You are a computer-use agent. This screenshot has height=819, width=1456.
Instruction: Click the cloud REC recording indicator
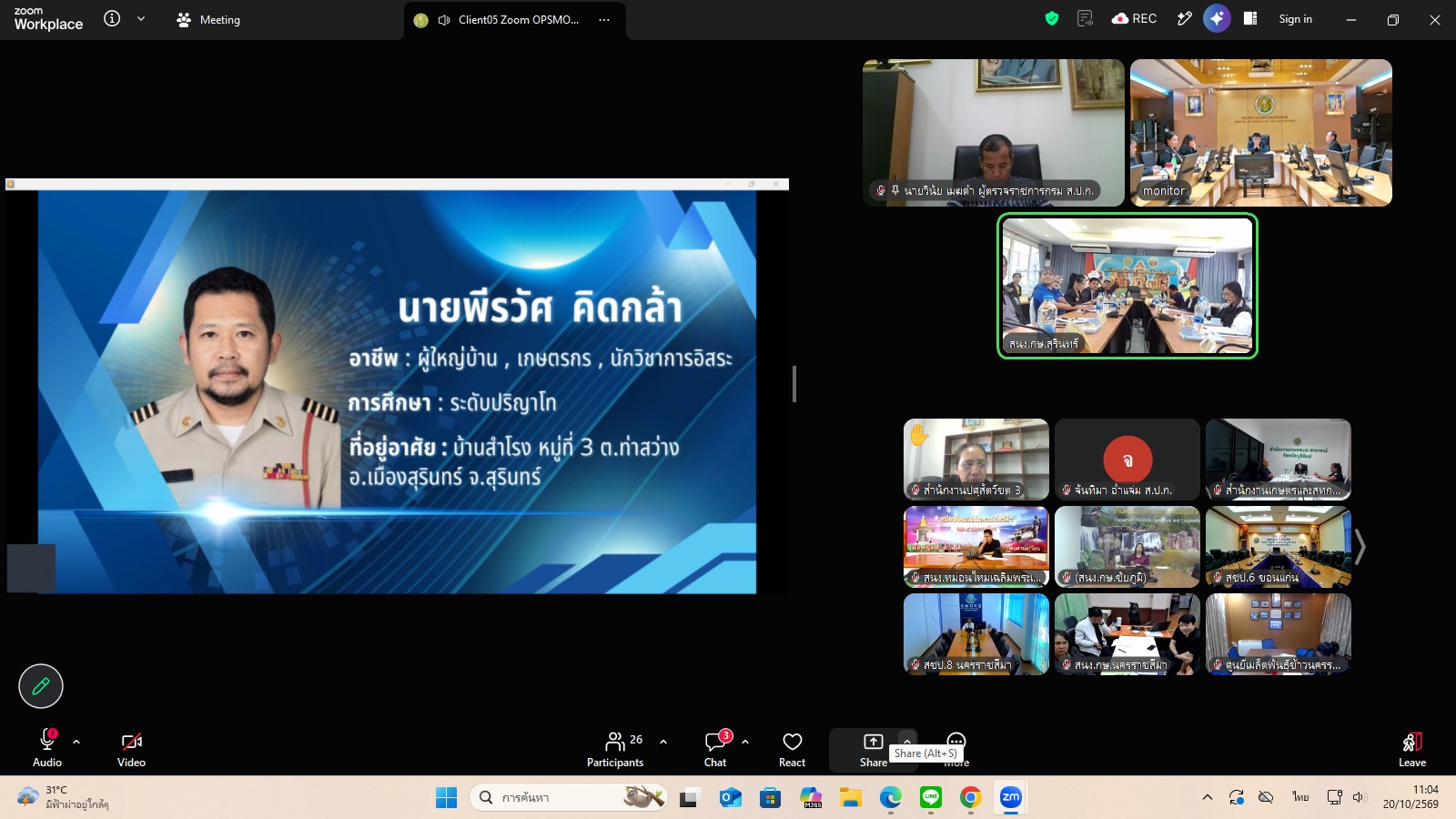click(1134, 18)
